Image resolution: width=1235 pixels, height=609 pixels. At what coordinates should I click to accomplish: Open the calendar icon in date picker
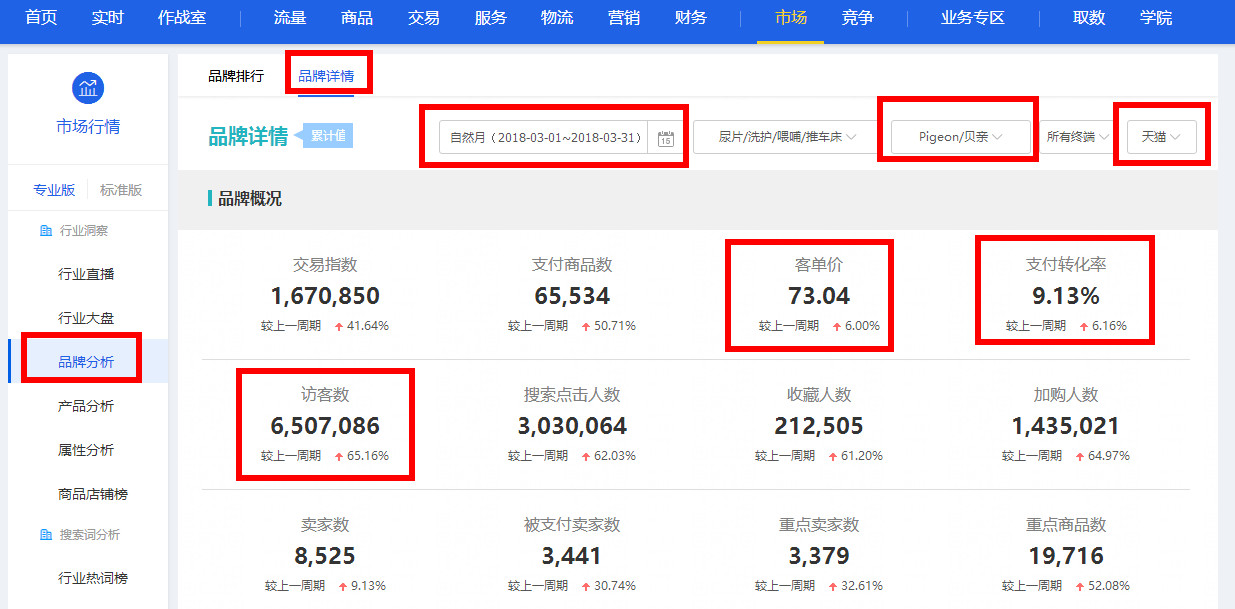pos(665,138)
